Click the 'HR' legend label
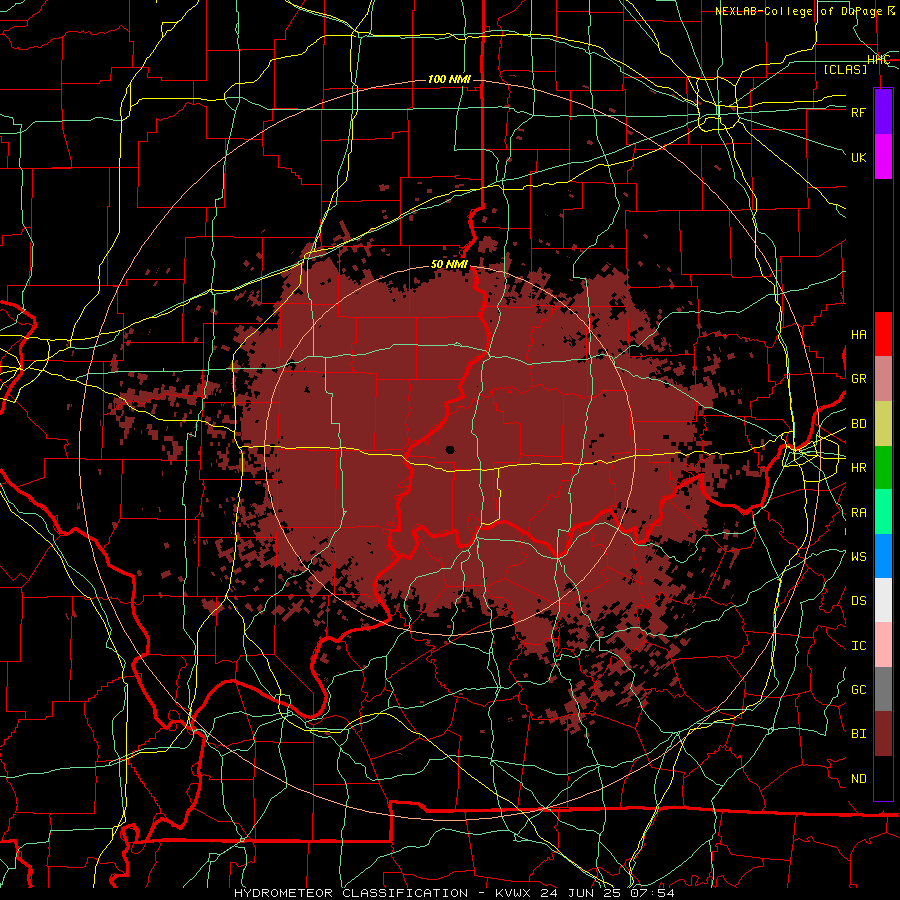Viewport: 900px width, 900px height. (x=859, y=468)
